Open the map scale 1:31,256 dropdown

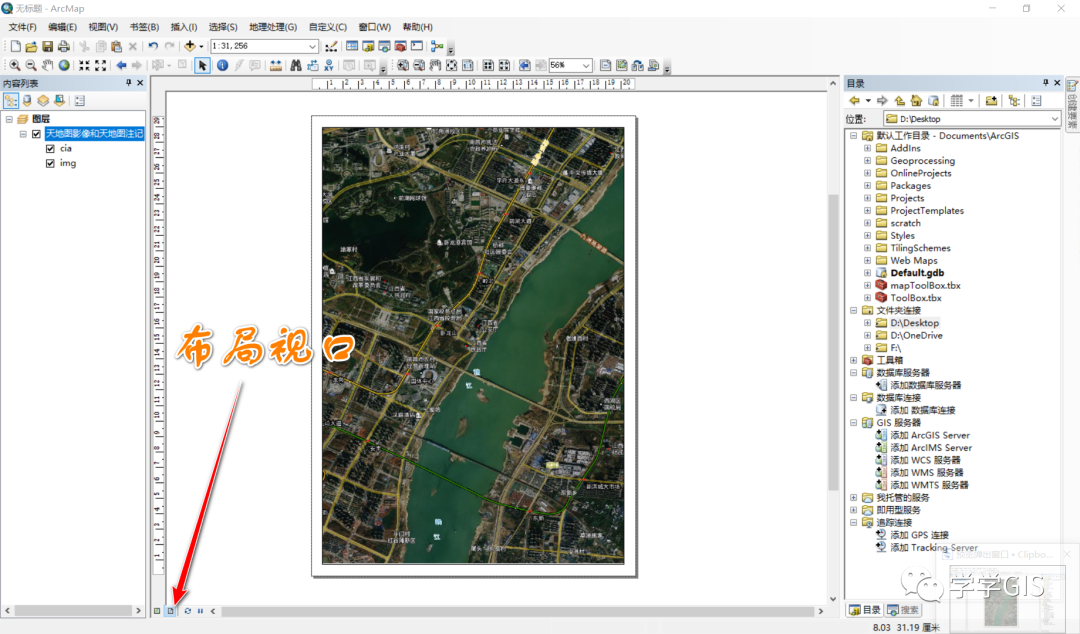click(312, 46)
